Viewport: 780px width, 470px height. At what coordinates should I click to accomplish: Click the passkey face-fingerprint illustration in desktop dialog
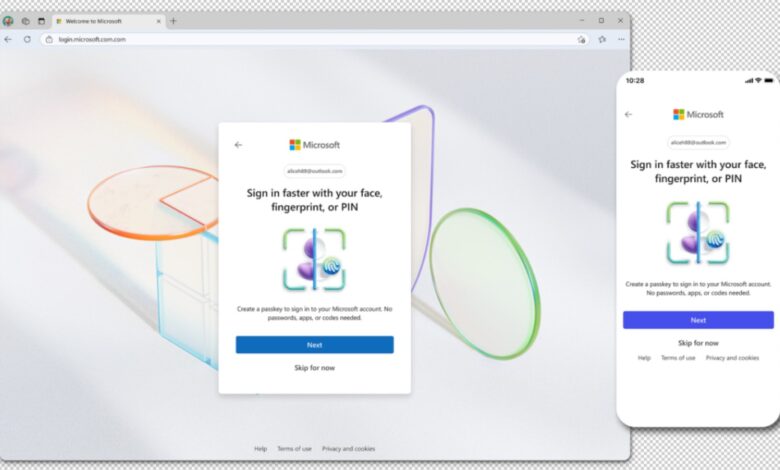click(x=314, y=258)
